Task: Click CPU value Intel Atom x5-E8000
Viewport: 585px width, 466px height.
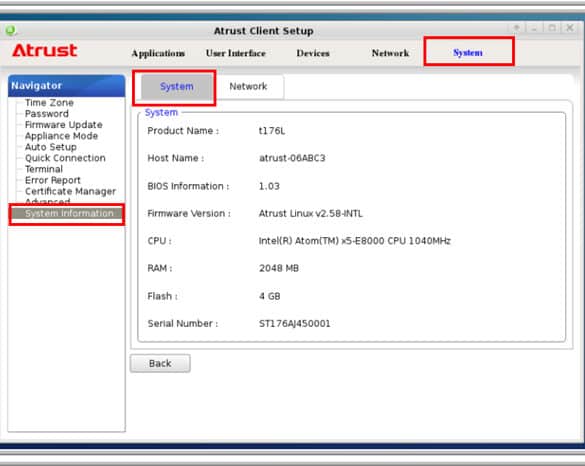Action: (x=354, y=241)
